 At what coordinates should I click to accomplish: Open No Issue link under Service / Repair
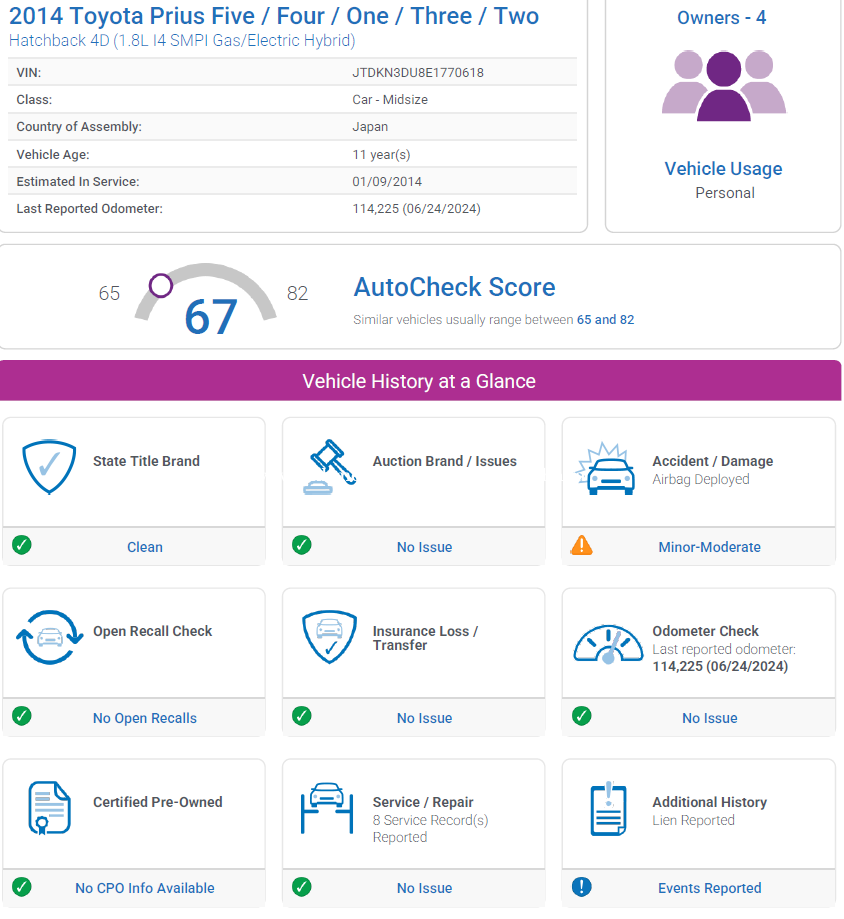[424, 888]
